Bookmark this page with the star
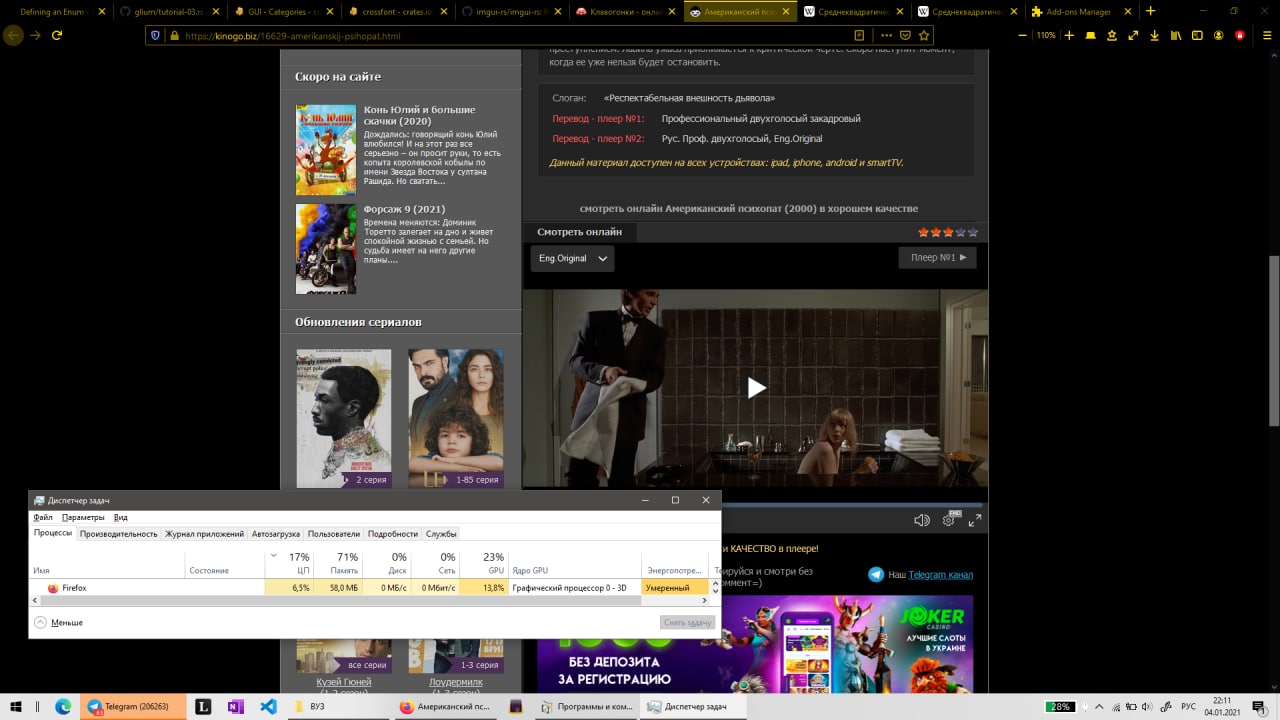The height and width of the screenshot is (720, 1280). (925, 35)
